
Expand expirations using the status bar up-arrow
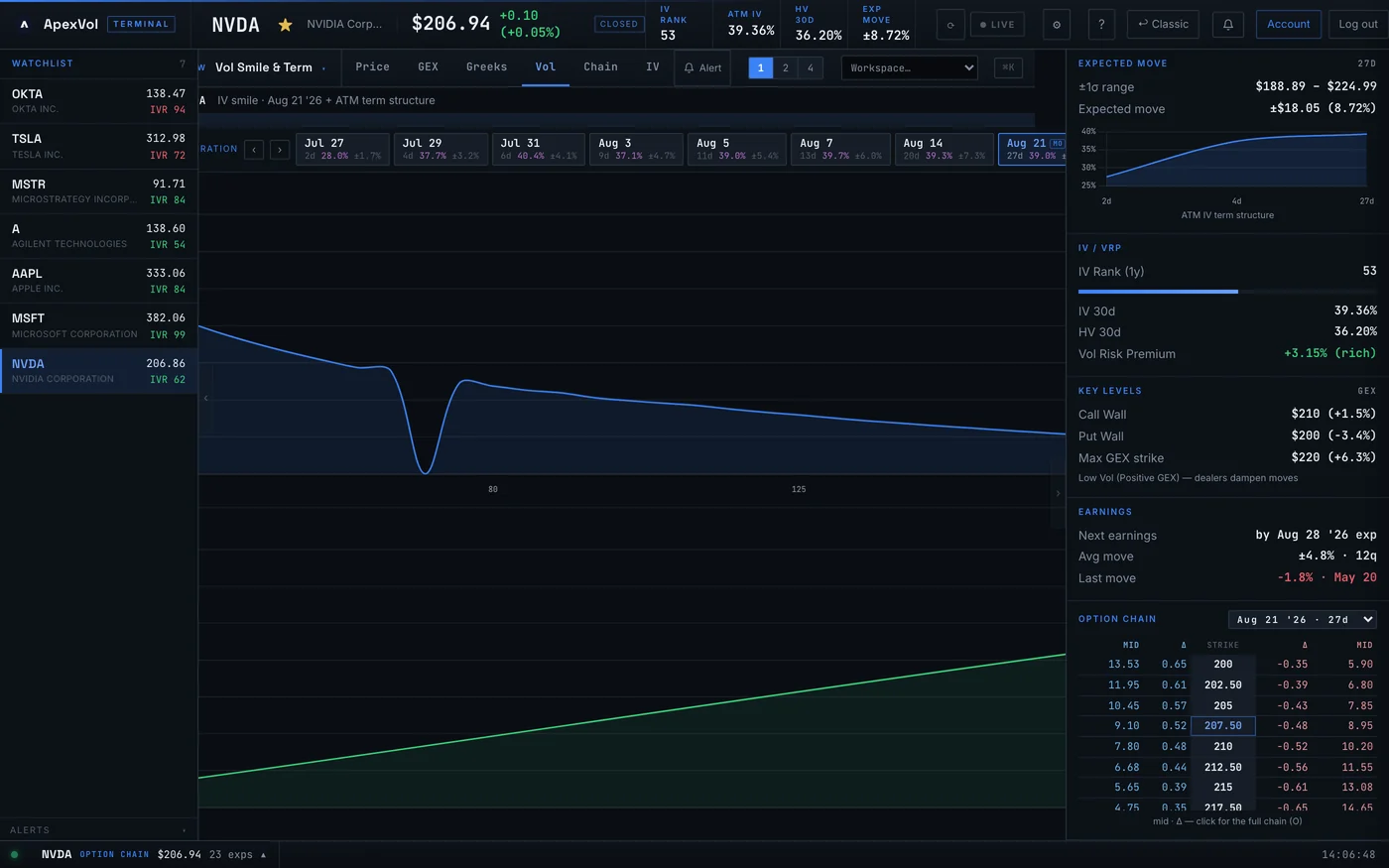click(263, 855)
